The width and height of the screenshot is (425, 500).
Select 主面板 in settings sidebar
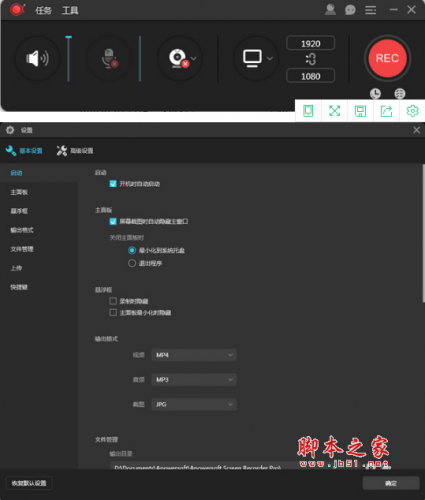[19, 192]
